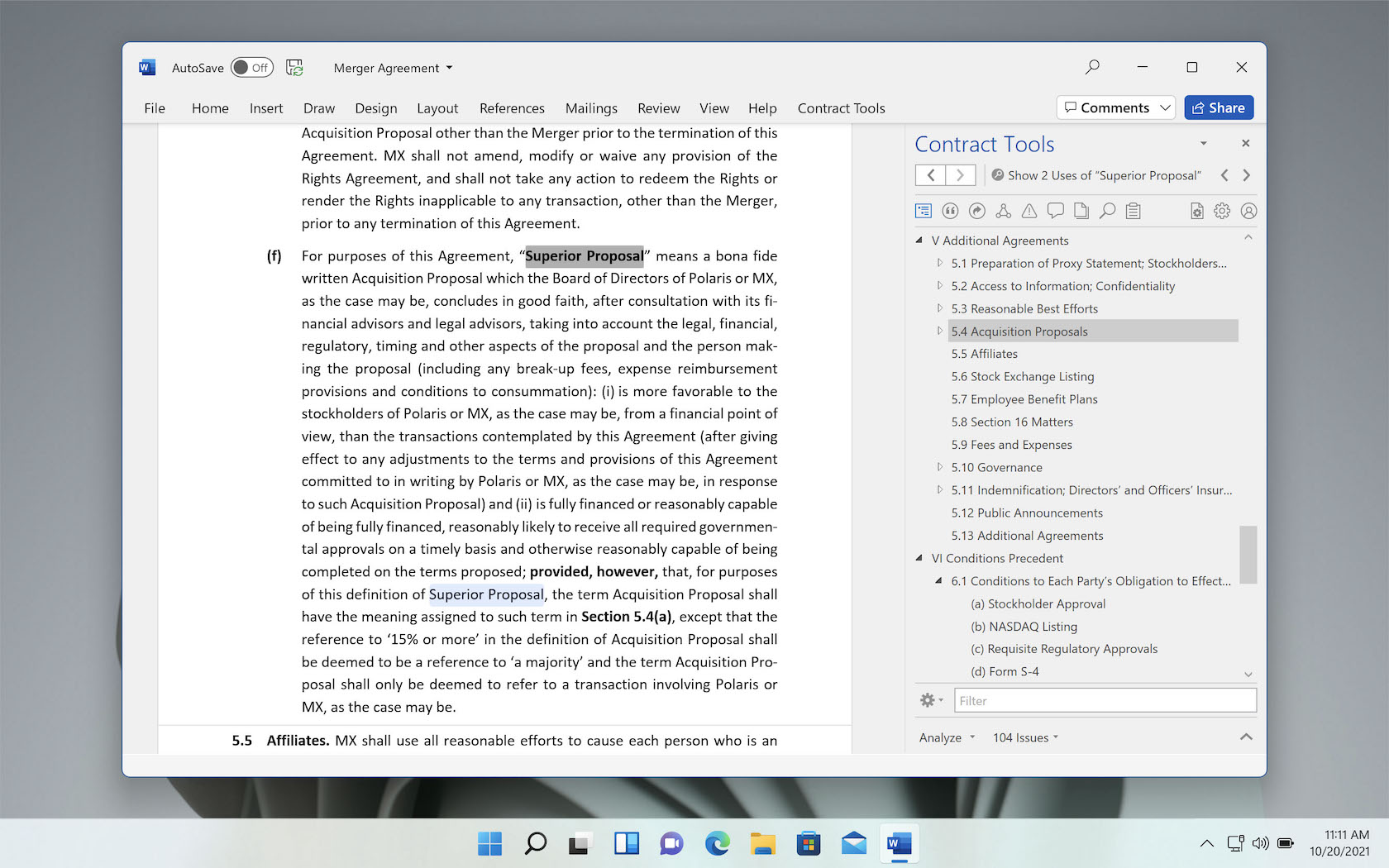The height and width of the screenshot is (868, 1389).
Task: Toggle the AutoSave switch
Action: click(x=251, y=68)
